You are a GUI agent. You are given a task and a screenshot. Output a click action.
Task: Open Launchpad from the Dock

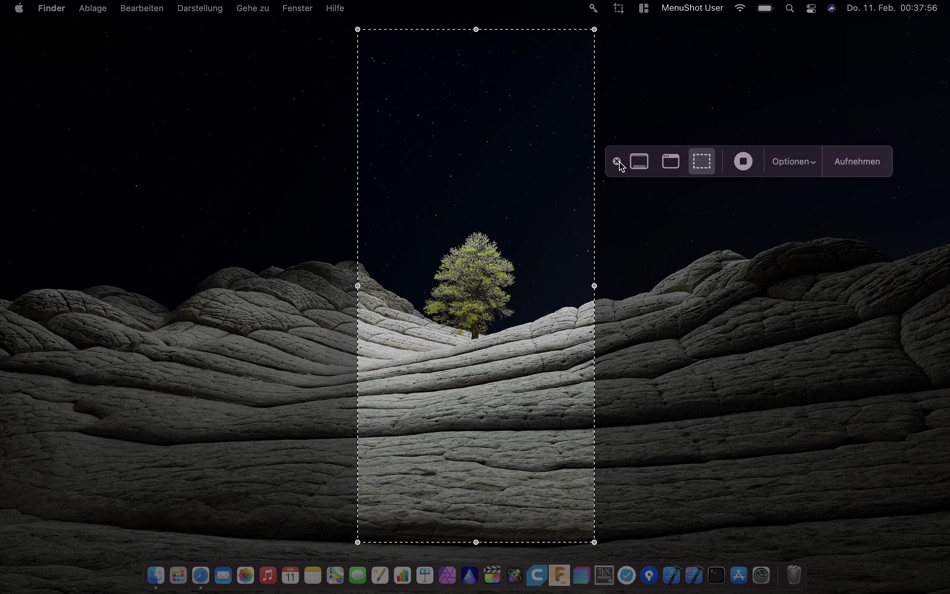178,575
